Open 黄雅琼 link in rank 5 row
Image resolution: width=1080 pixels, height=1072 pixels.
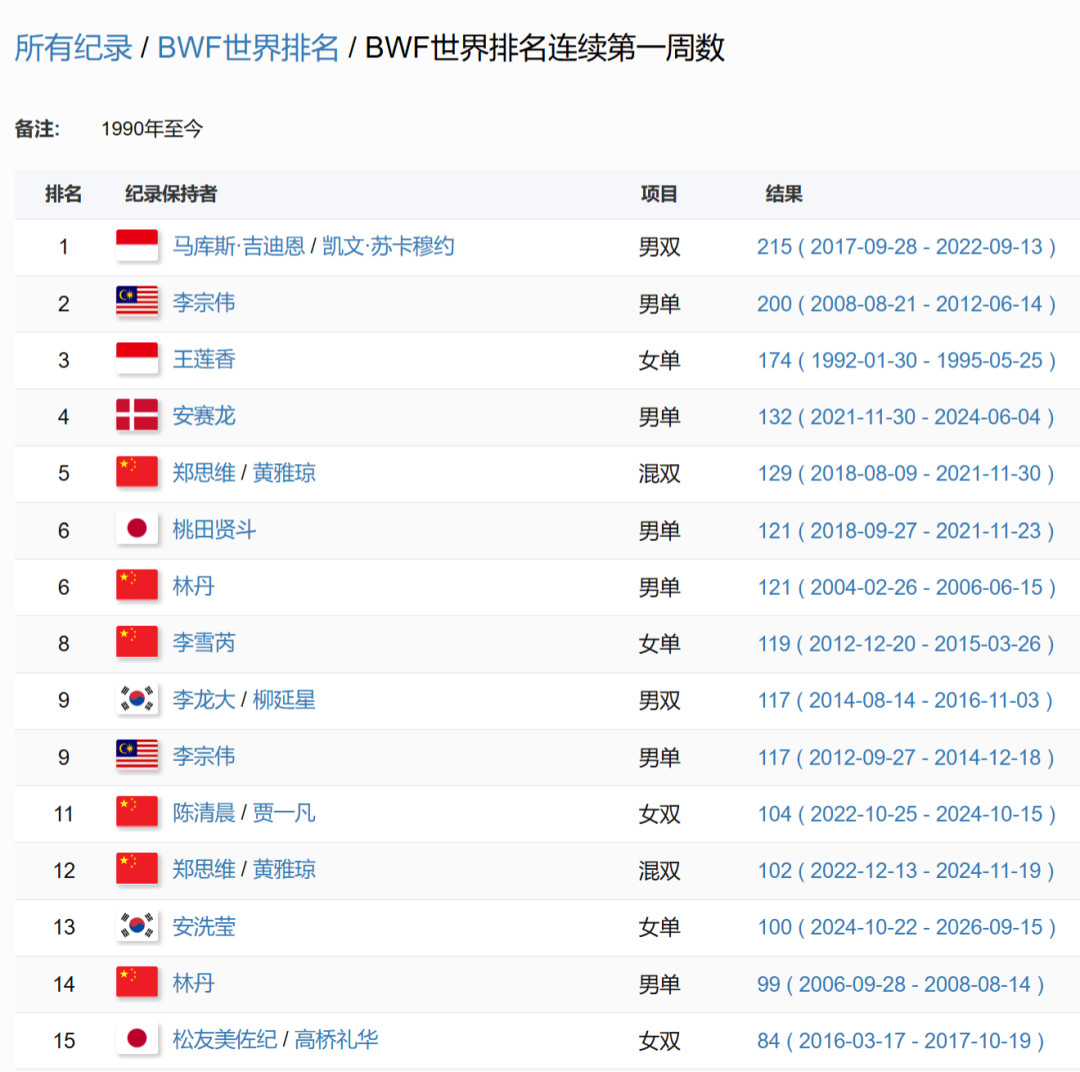(284, 473)
